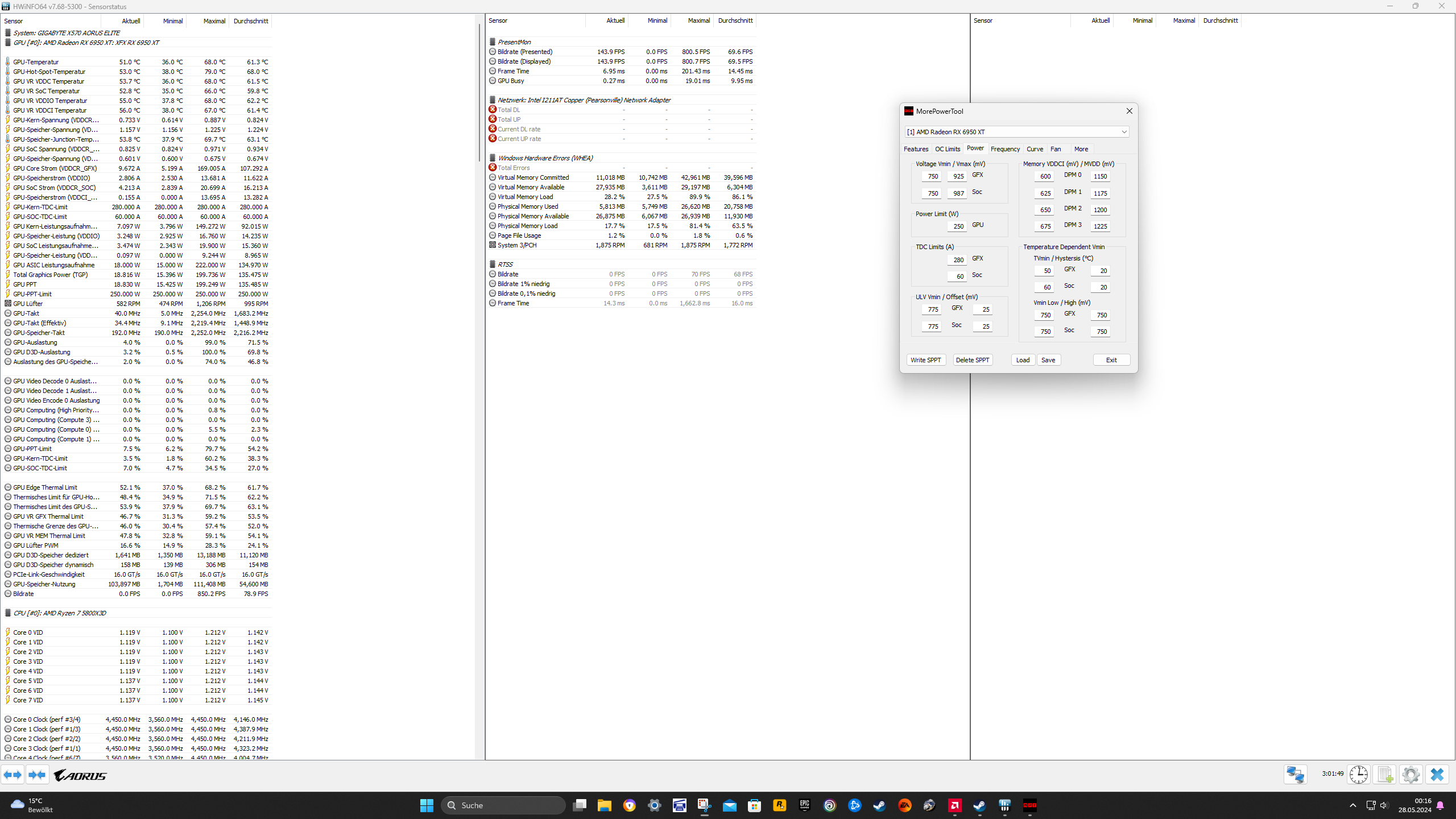Open the GPU selection dropdown in MorePowerTool
Viewport: 1456px width, 819px height.
pyautogui.click(x=1124, y=132)
